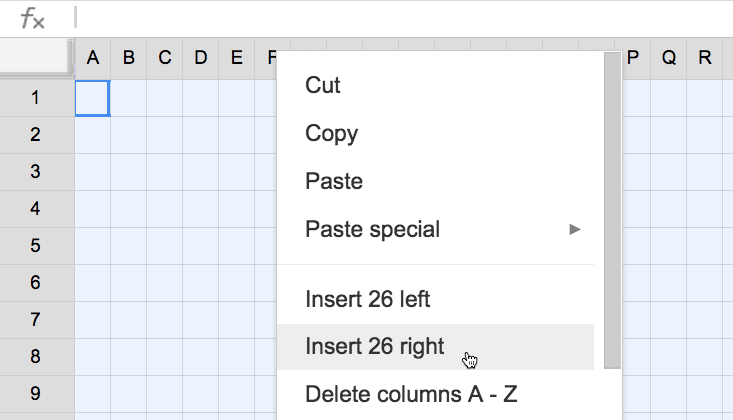
Task: Click column R header
Action: (704, 58)
